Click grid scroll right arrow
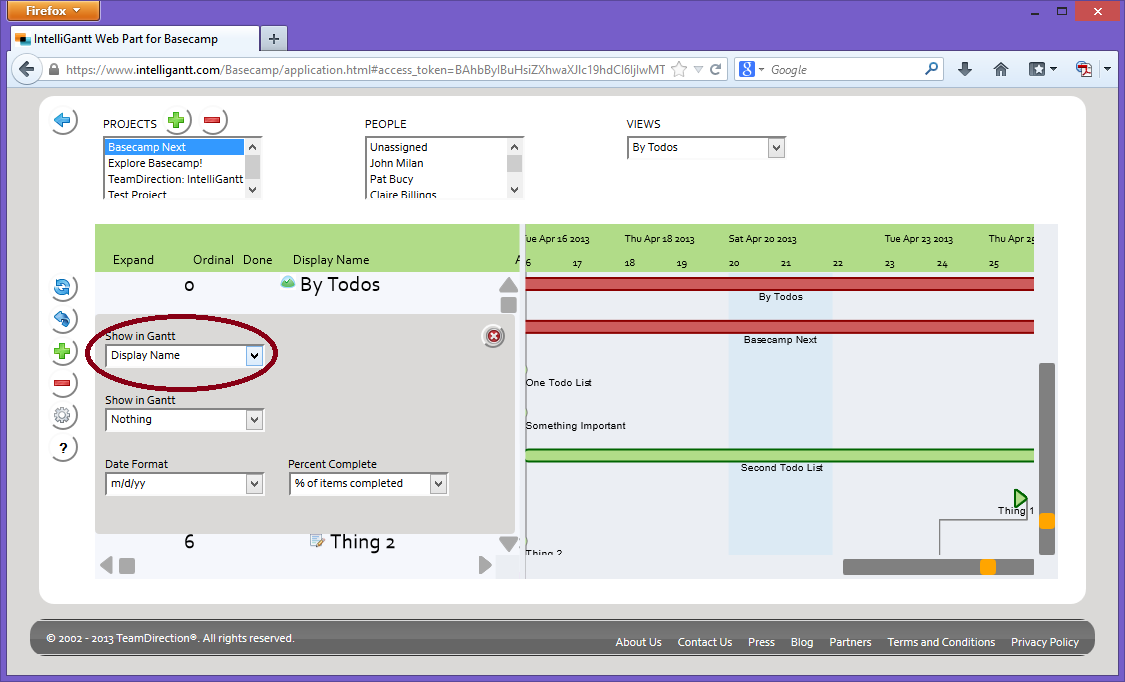 (x=485, y=566)
